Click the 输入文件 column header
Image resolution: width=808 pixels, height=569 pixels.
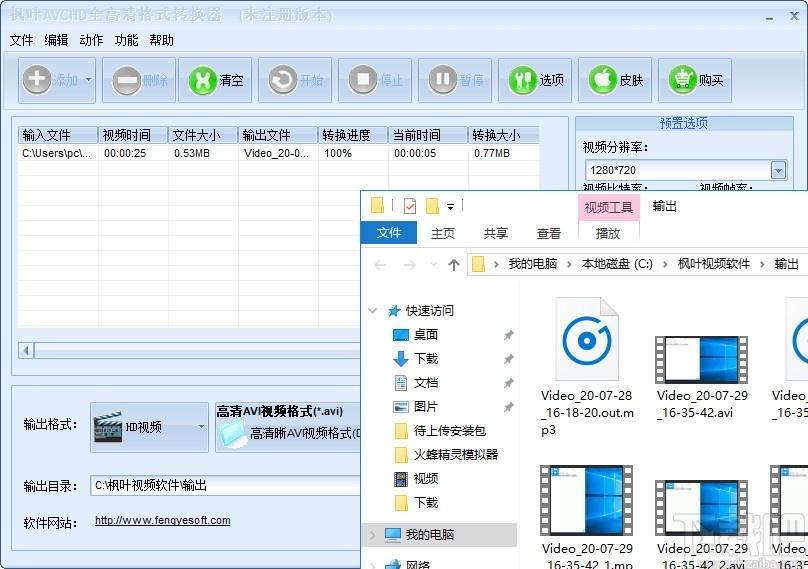coord(58,135)
